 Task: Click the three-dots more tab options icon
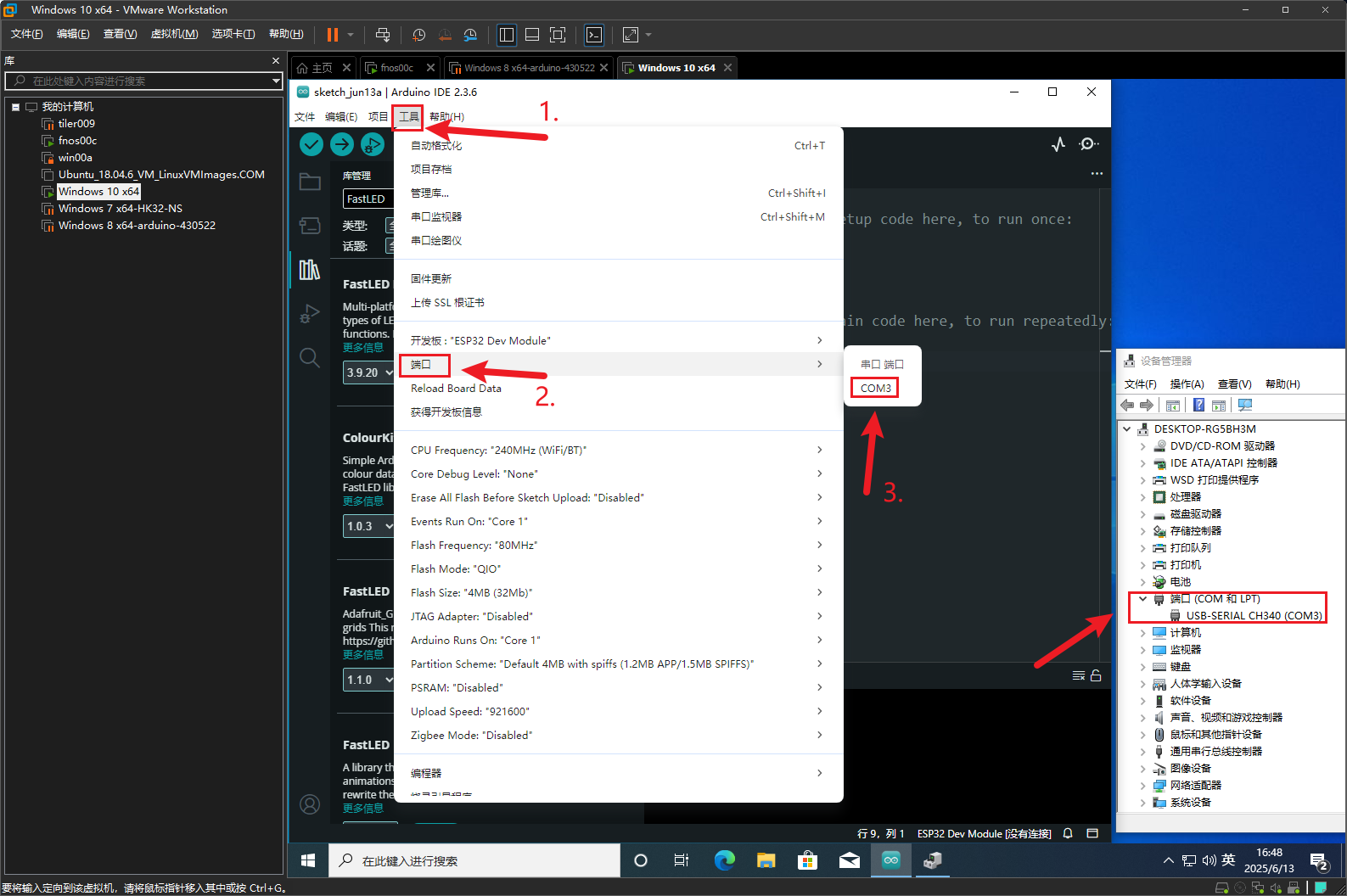coord(1097,173)
